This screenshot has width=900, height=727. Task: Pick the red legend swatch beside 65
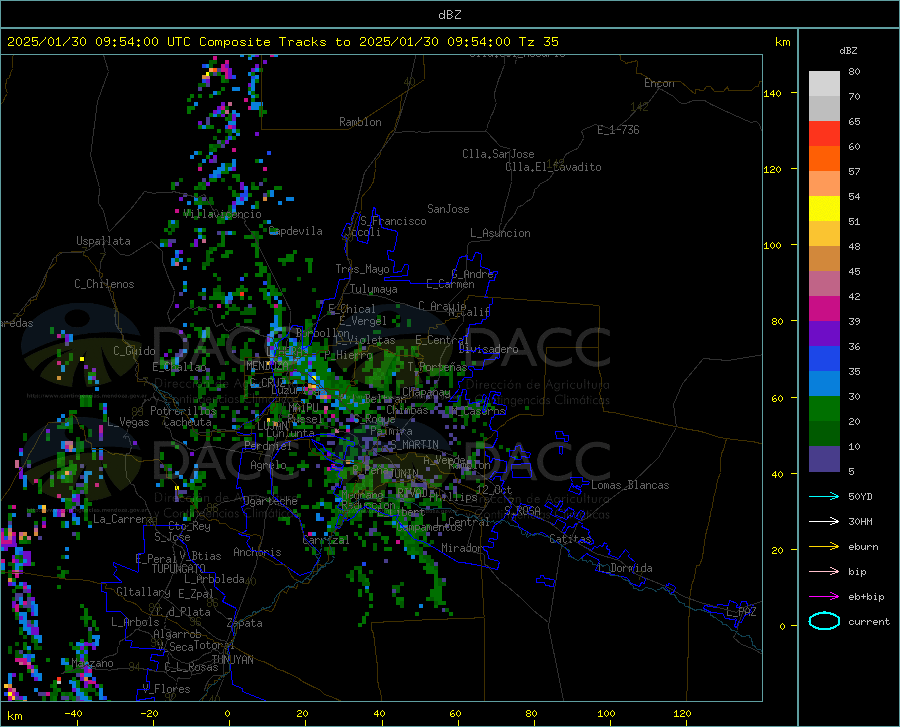click(824, 134)
